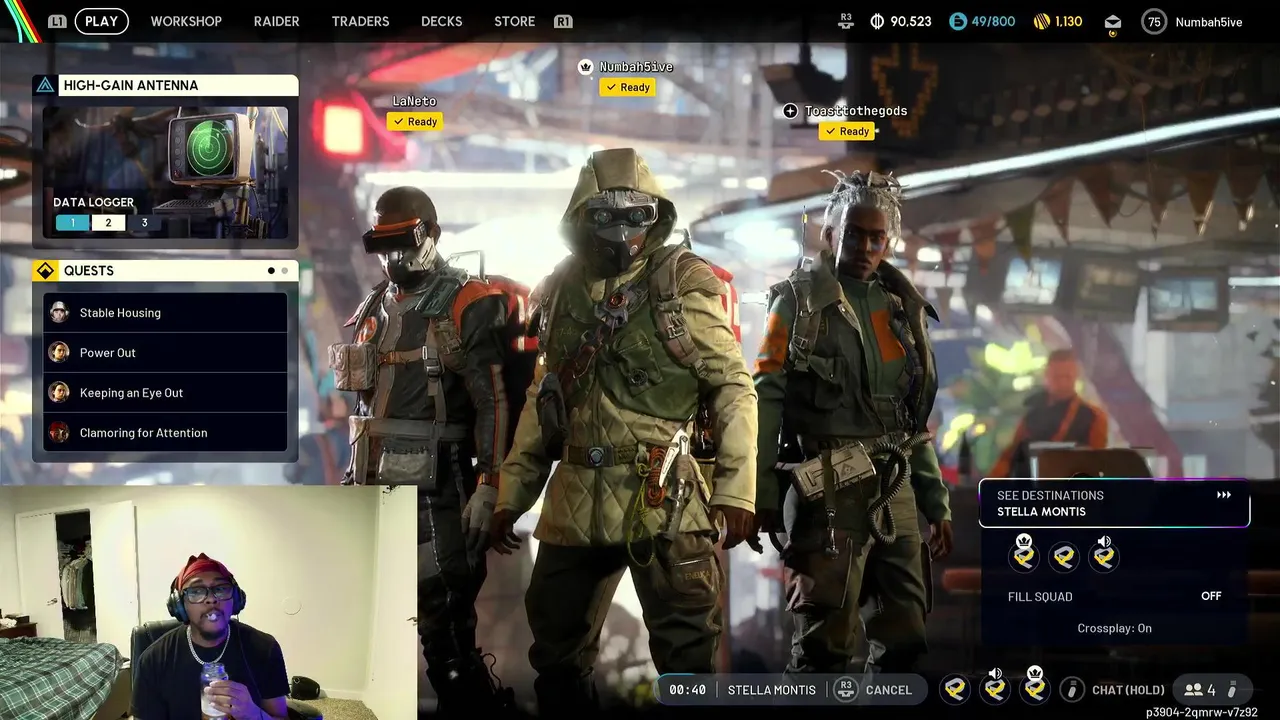Click the Keeping an Eye Out portrait

tap(60, 393)
